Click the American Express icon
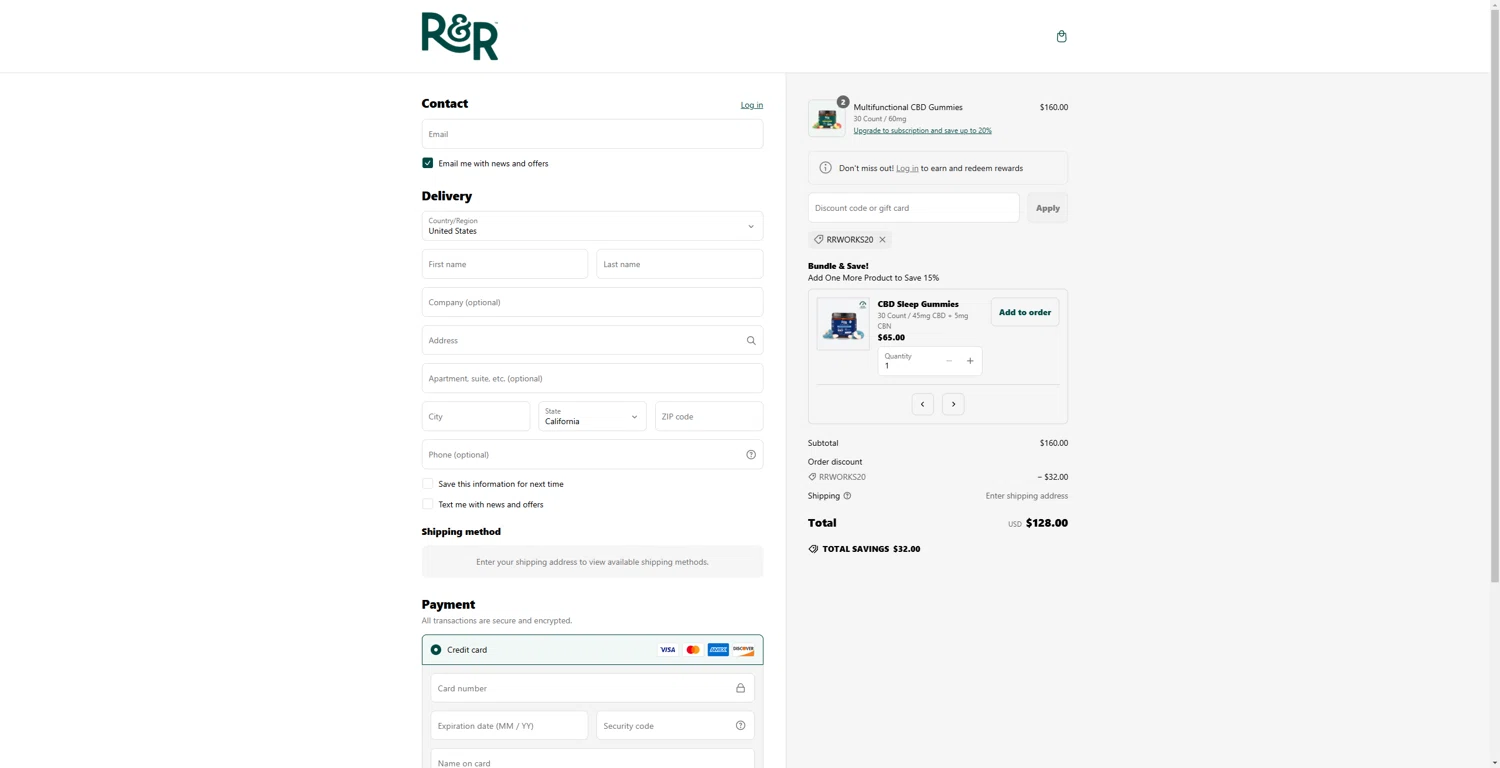 [718, 650]
